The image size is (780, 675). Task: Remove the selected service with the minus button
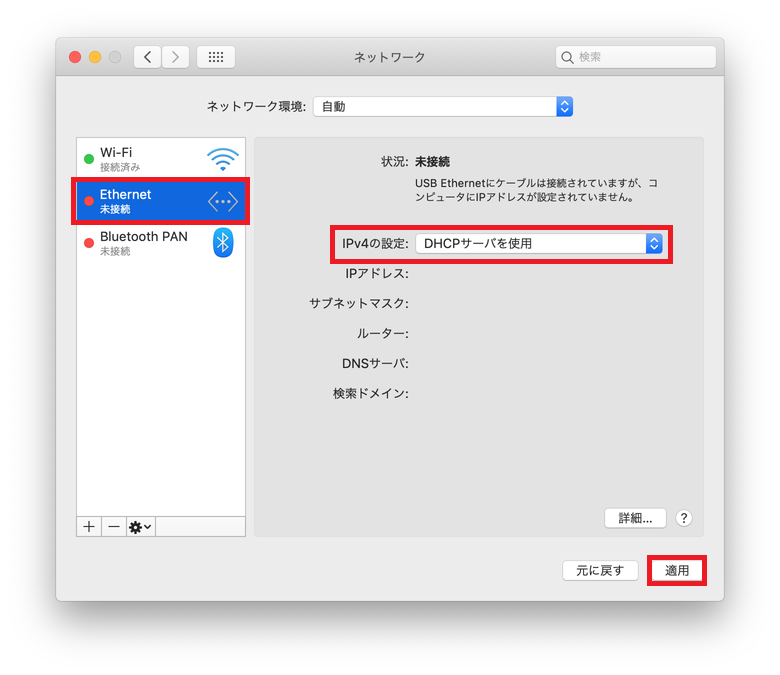coord(114,526)
